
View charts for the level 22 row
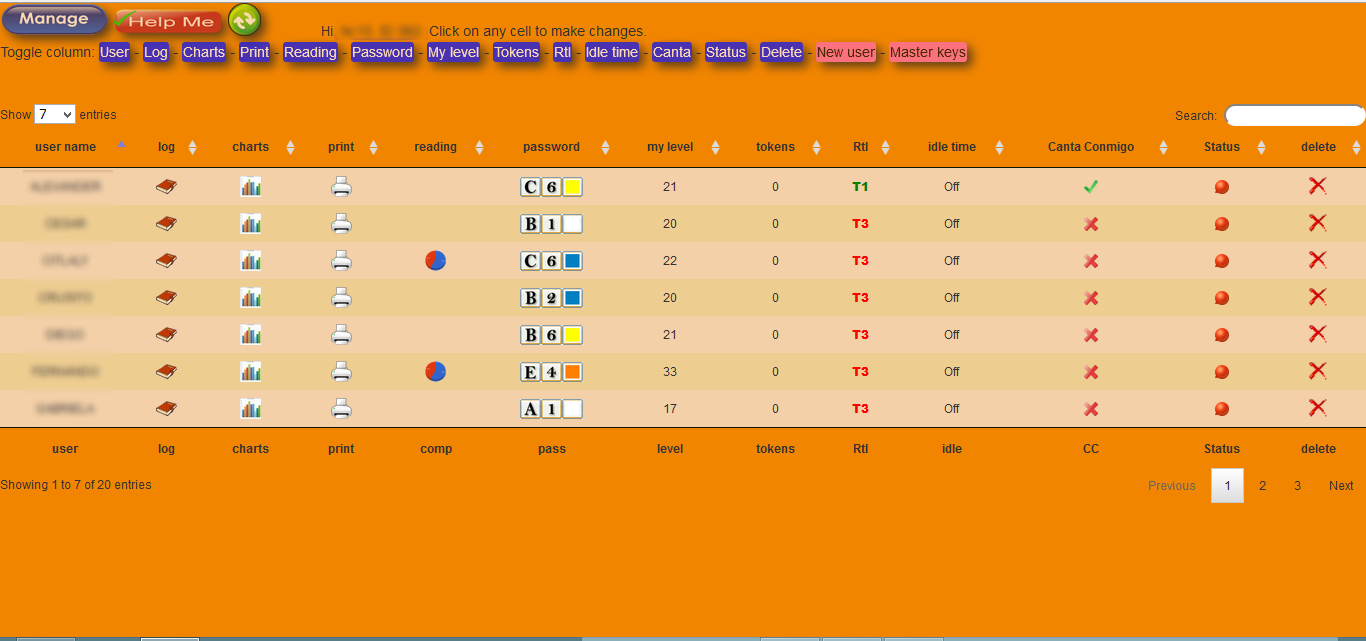point(250,260)
